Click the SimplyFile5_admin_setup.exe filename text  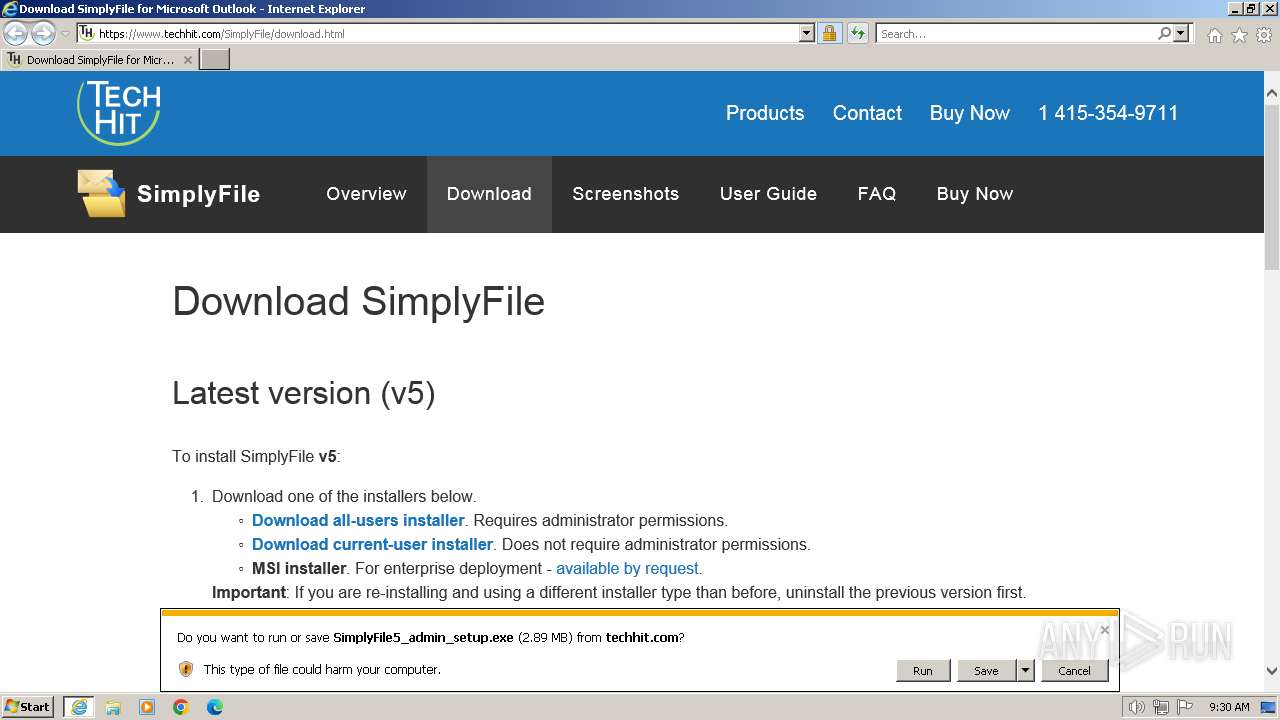tap(423, 637)
